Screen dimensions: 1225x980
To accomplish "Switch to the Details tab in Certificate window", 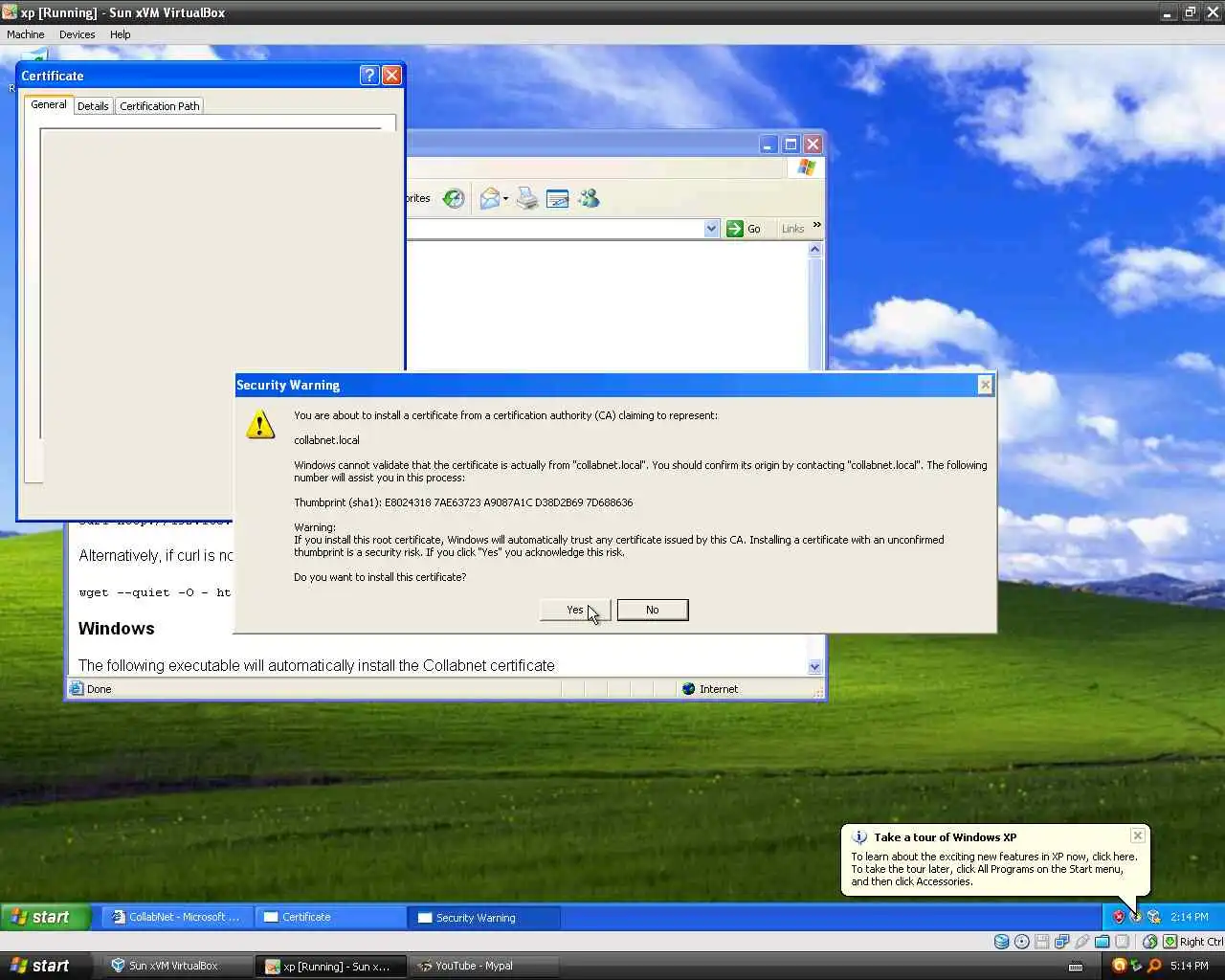I will (93, 106).
